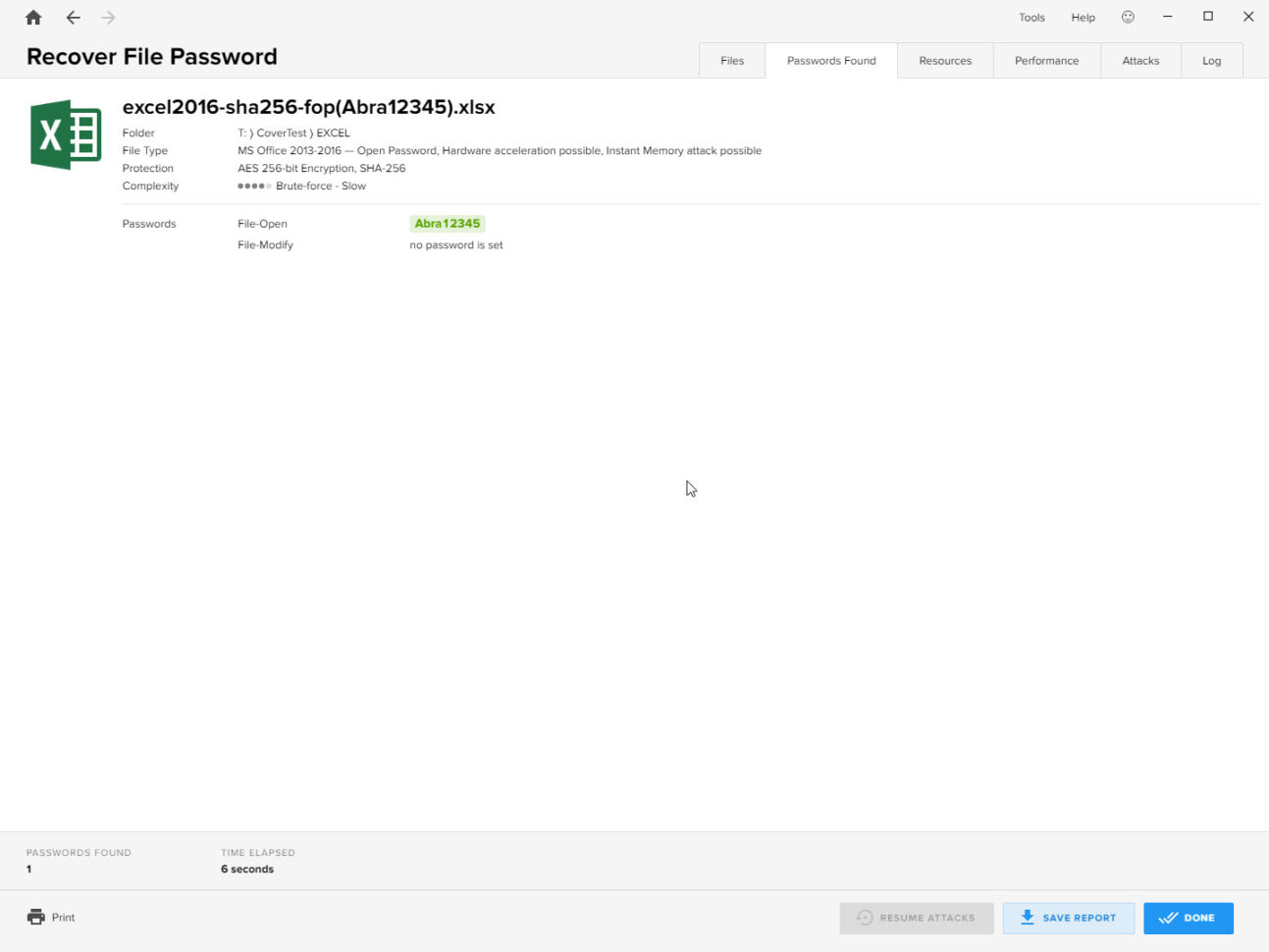Click the Done button

(1189, 918)
